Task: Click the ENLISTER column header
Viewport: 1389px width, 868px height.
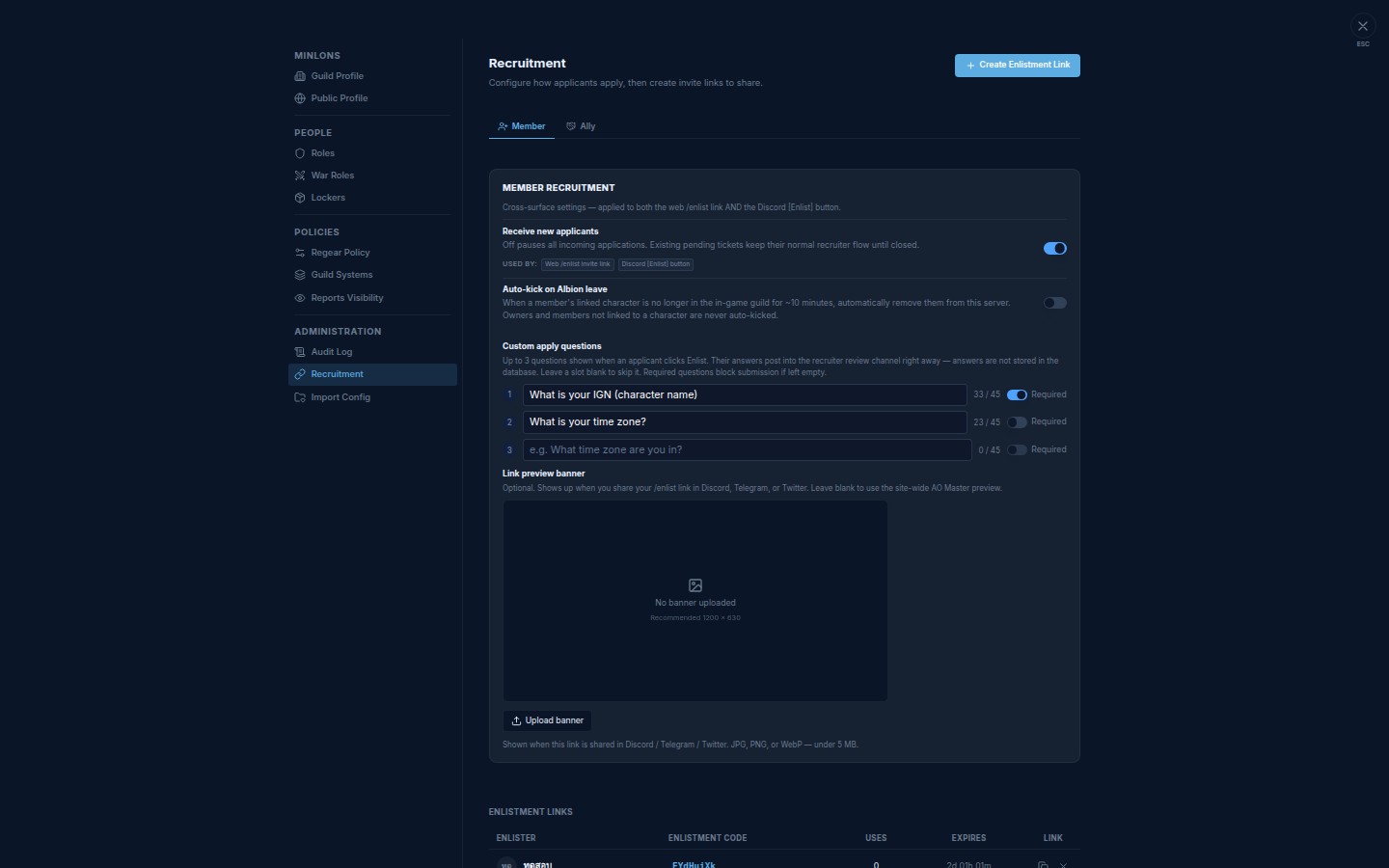Action: (516, 838)
